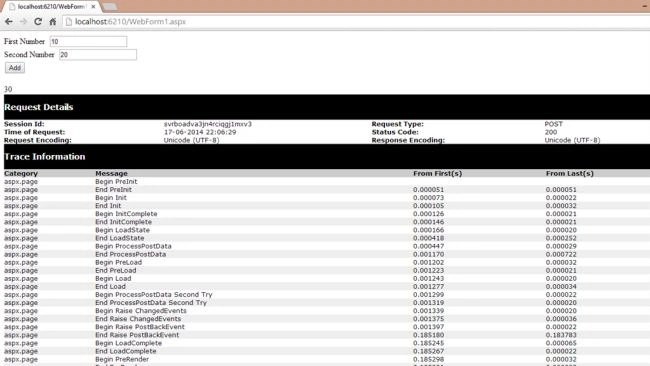Click the End PreInit message
This screenshot has width=650, height=366.
click(x=114, y=189)
